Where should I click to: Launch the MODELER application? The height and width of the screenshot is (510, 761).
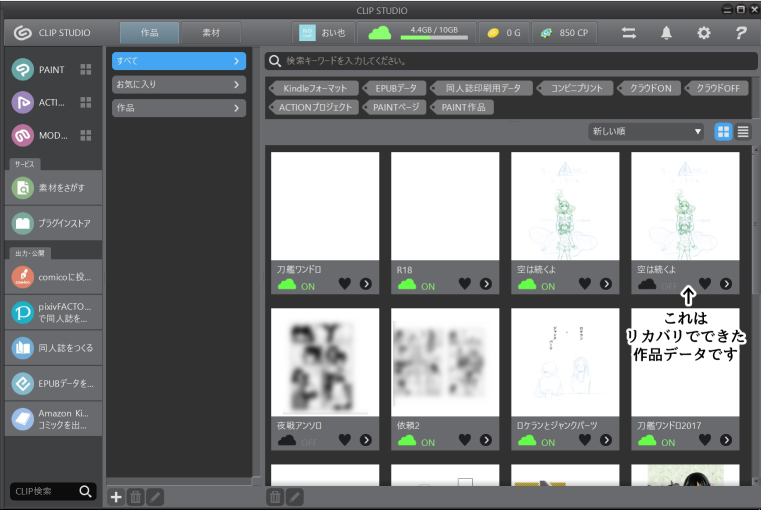(38, 135)
